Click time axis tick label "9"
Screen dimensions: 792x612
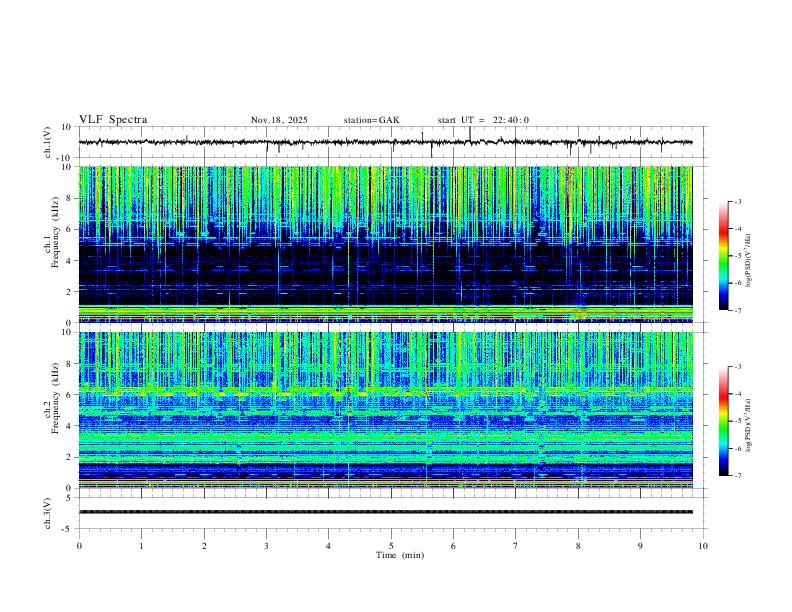tap(640, 546)
